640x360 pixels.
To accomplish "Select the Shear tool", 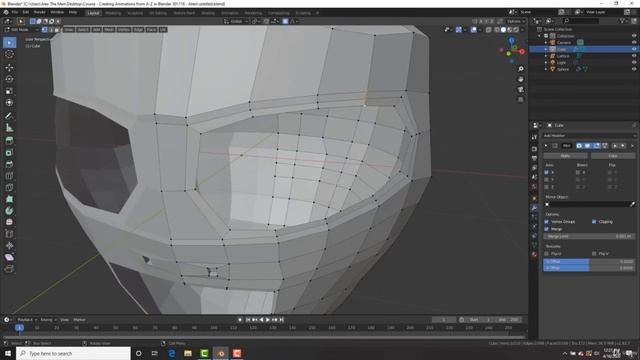I will (x=9, y=257).
